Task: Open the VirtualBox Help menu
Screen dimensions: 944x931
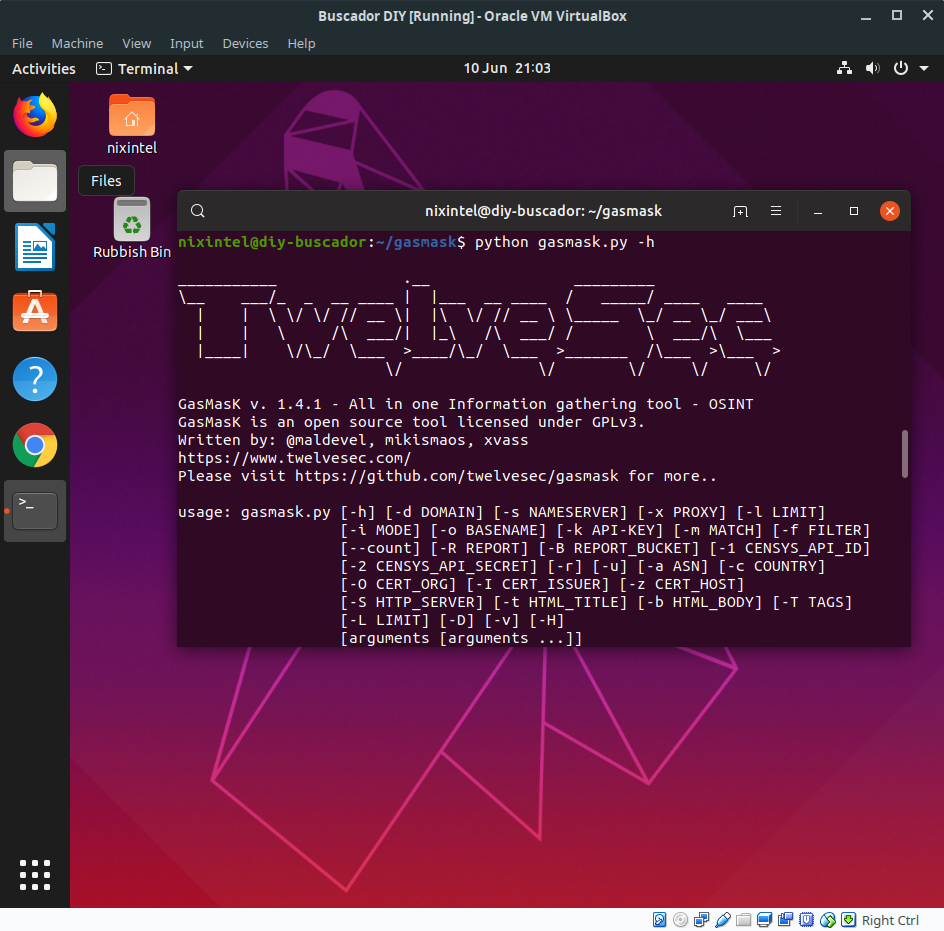Action: click(x=301, y=43)
